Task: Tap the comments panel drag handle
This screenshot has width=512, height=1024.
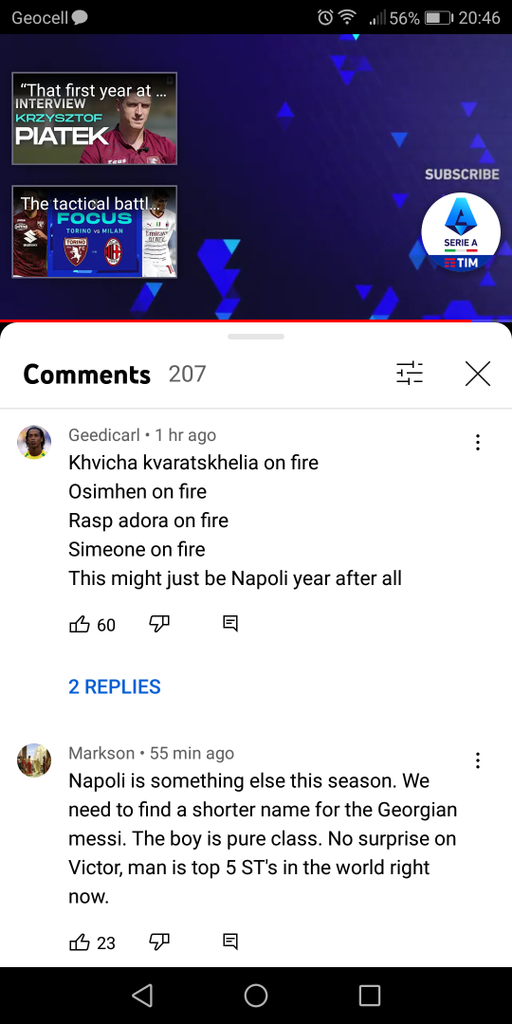Action: 256,337
